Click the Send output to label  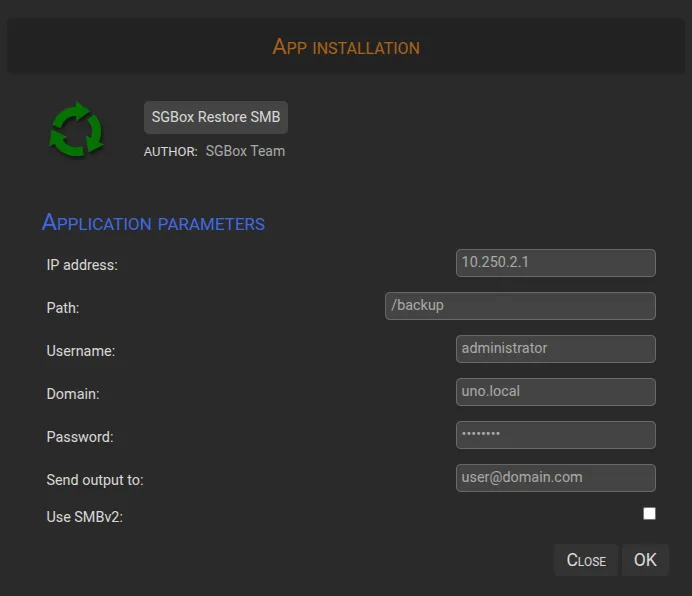point(95,480)
